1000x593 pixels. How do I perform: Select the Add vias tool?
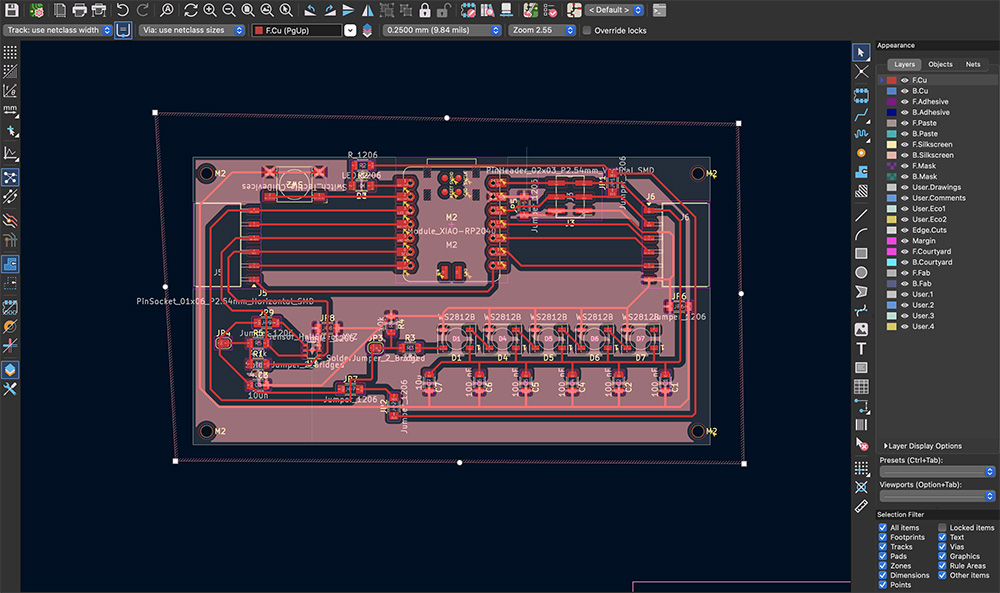(x=861, y=153)
